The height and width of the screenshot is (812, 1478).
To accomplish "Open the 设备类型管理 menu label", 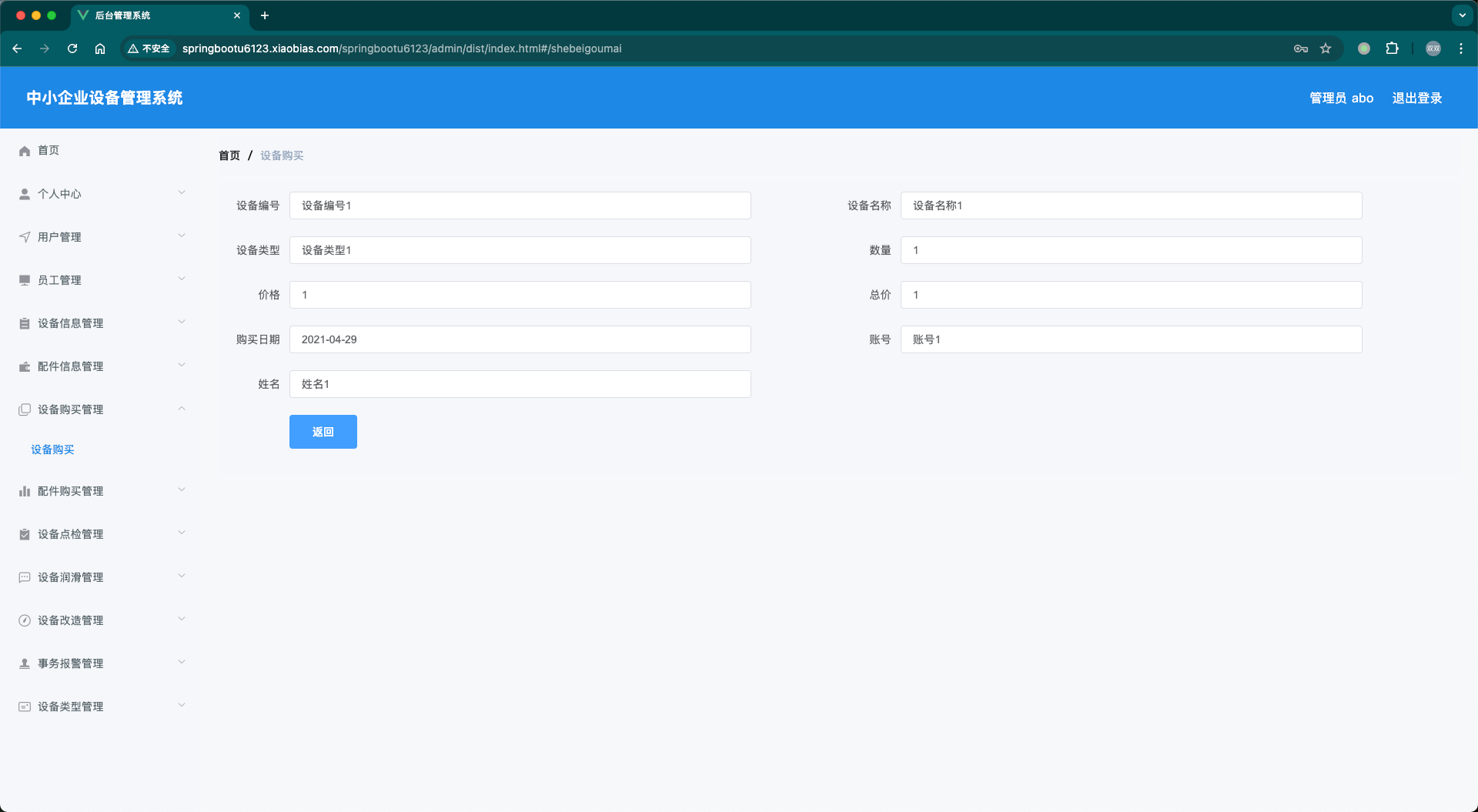I will tap(70, 707).
